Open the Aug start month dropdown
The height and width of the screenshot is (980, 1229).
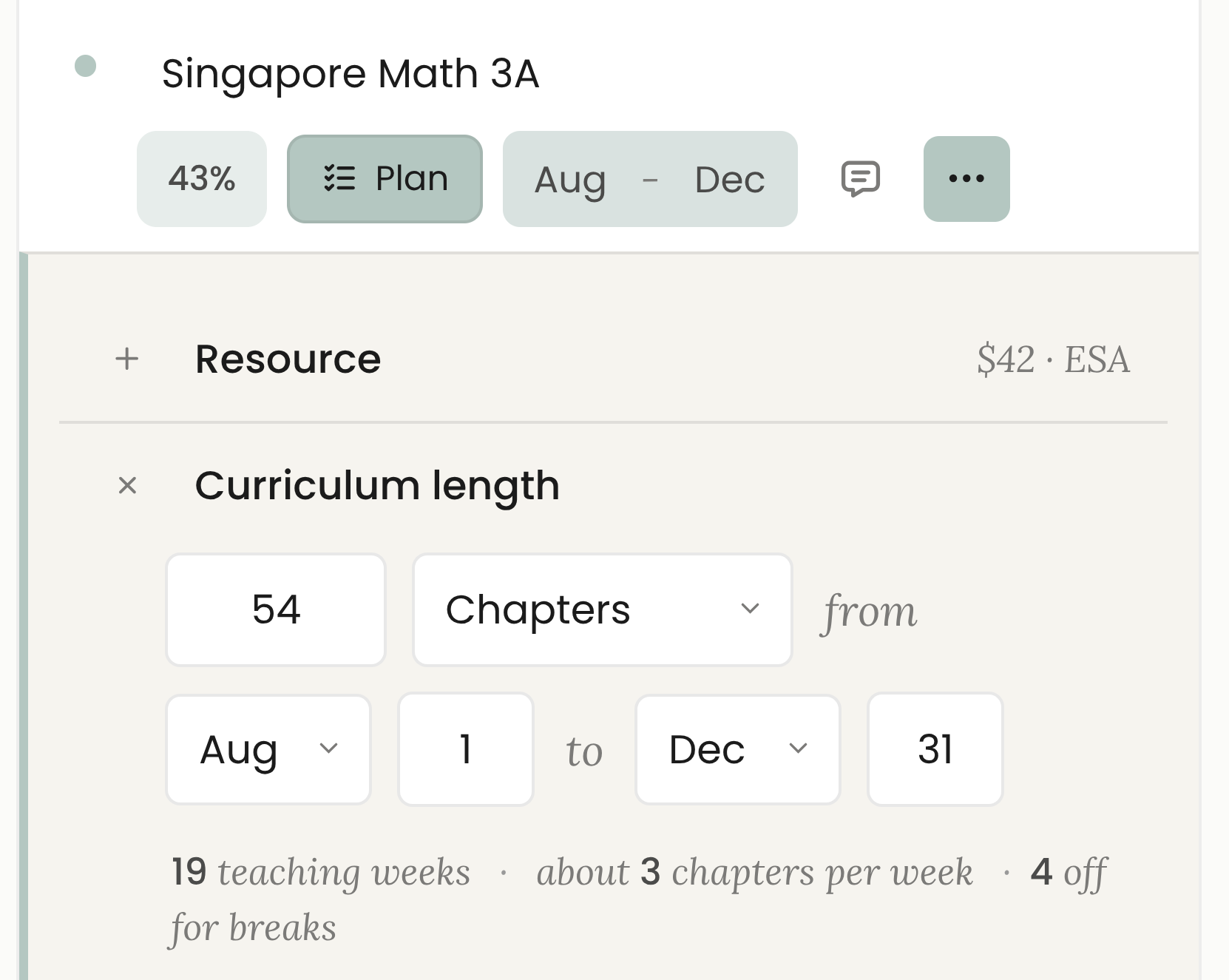[x=268, y=749]
